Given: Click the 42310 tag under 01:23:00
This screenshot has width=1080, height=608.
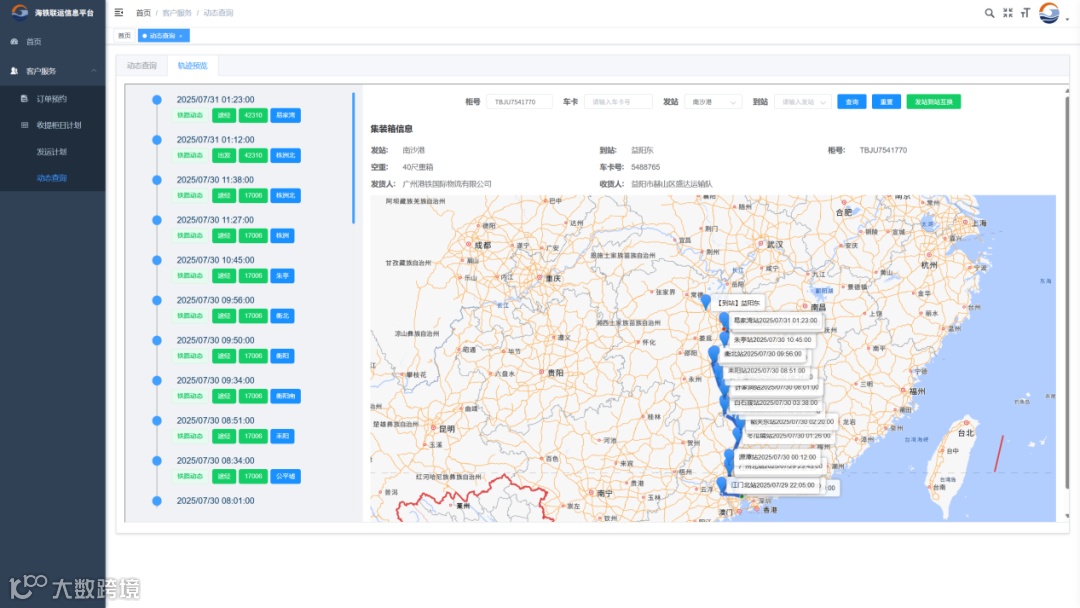Looking at the screenshot, I should click(253, 115).
